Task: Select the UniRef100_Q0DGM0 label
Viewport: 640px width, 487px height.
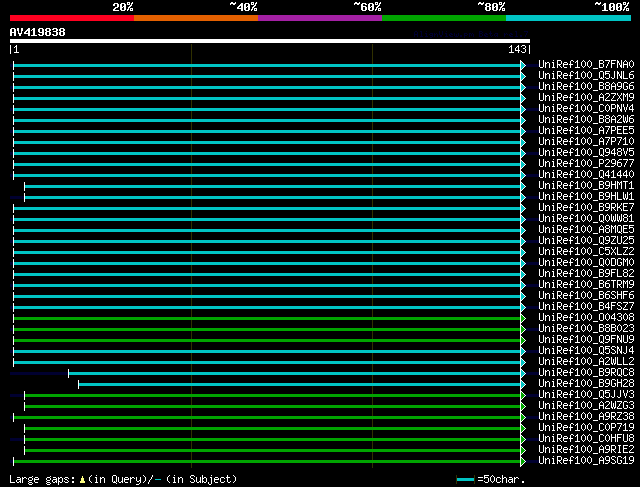Action: tap(586, 262)
